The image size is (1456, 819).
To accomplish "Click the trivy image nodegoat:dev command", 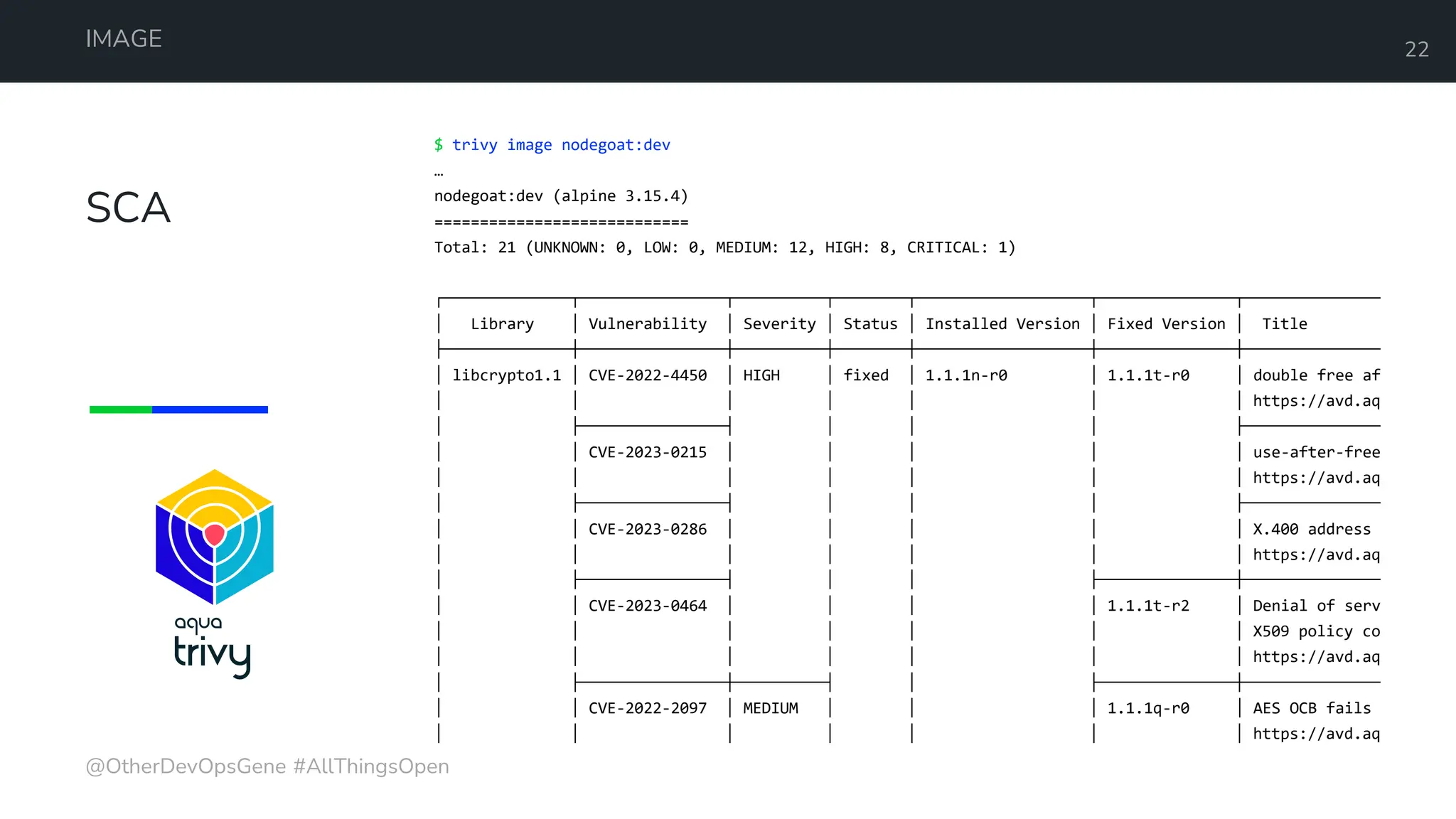I will pyautogui.click(x=560, y=145).
